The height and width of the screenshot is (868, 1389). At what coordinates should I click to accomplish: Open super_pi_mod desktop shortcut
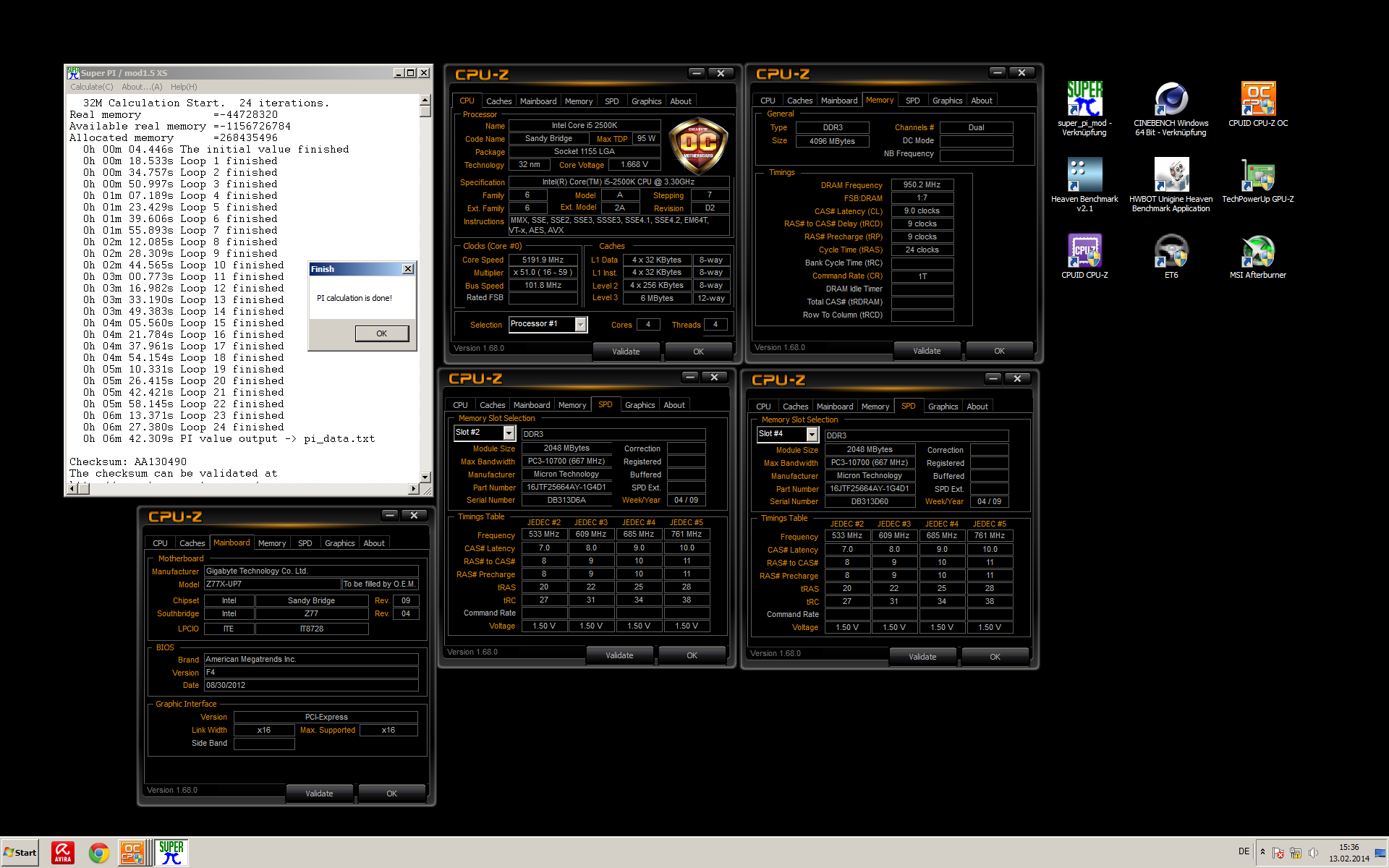[x=1084, y=109]
